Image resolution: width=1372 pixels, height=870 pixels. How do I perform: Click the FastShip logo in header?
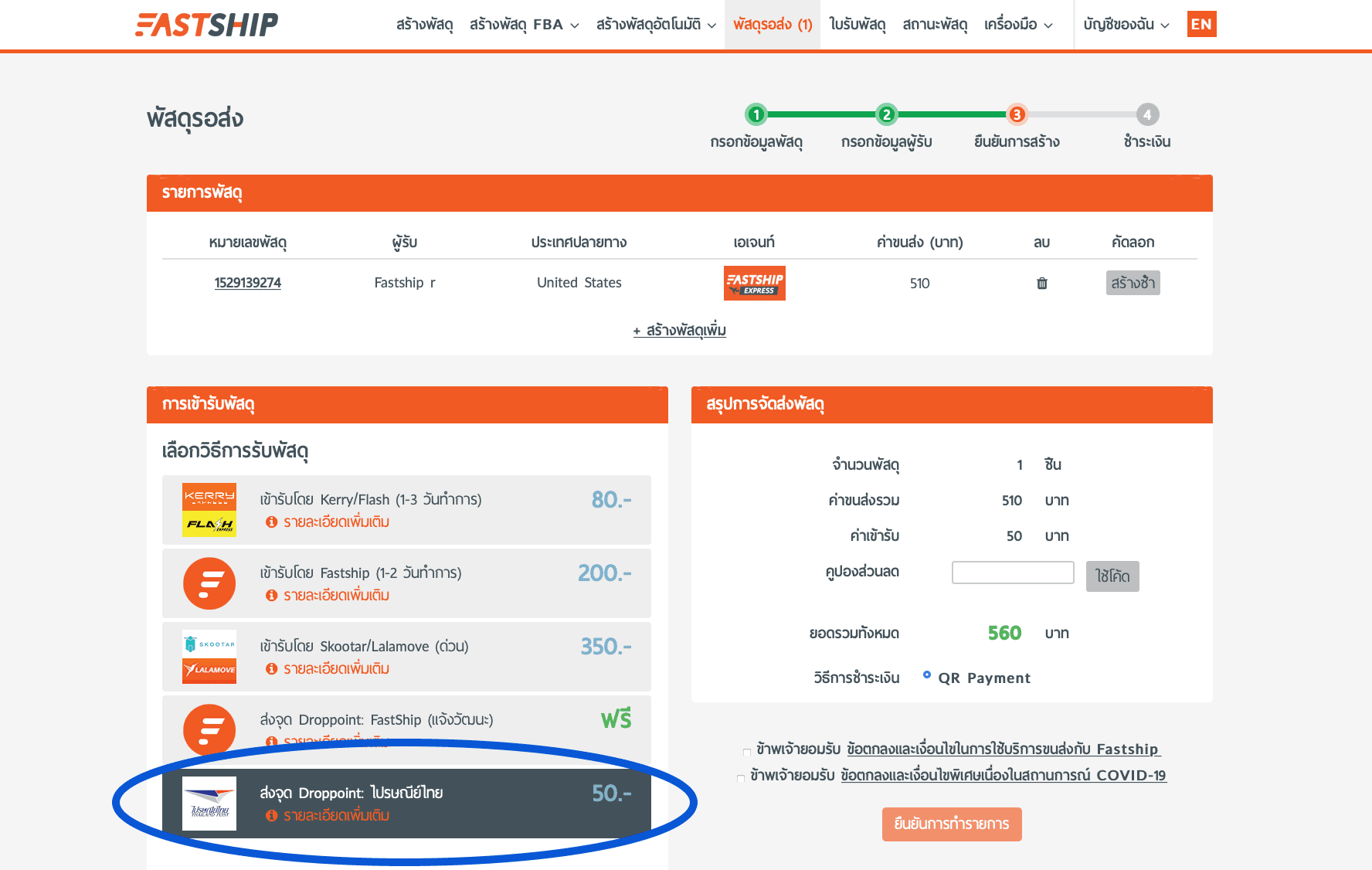206,25
